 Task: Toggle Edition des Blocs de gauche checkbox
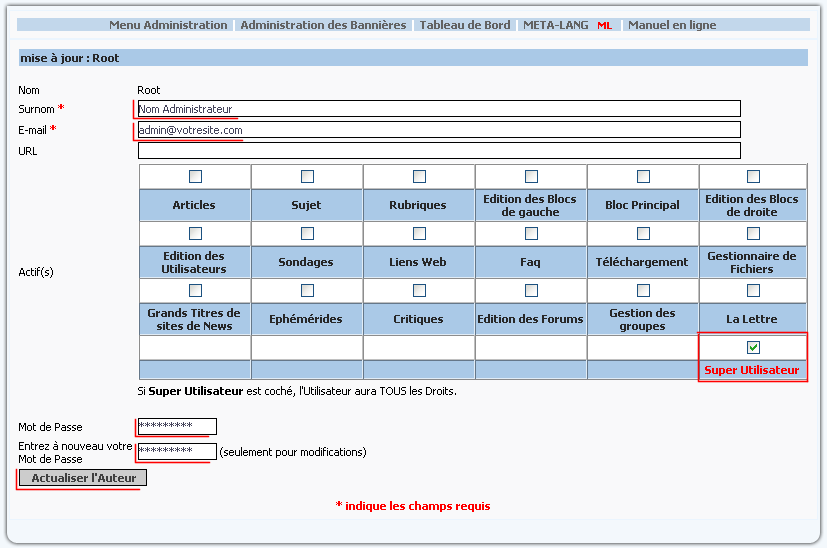pyautogui.click(x=531, y=176)
